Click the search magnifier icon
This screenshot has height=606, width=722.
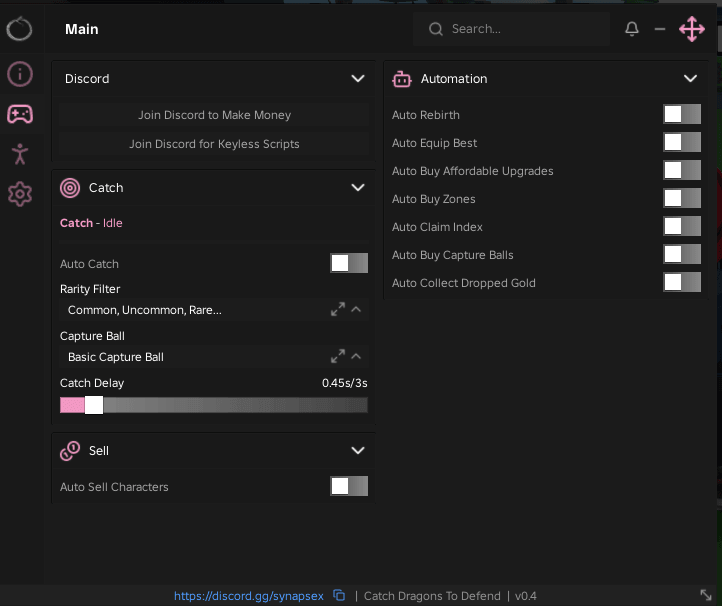point(436,29)
